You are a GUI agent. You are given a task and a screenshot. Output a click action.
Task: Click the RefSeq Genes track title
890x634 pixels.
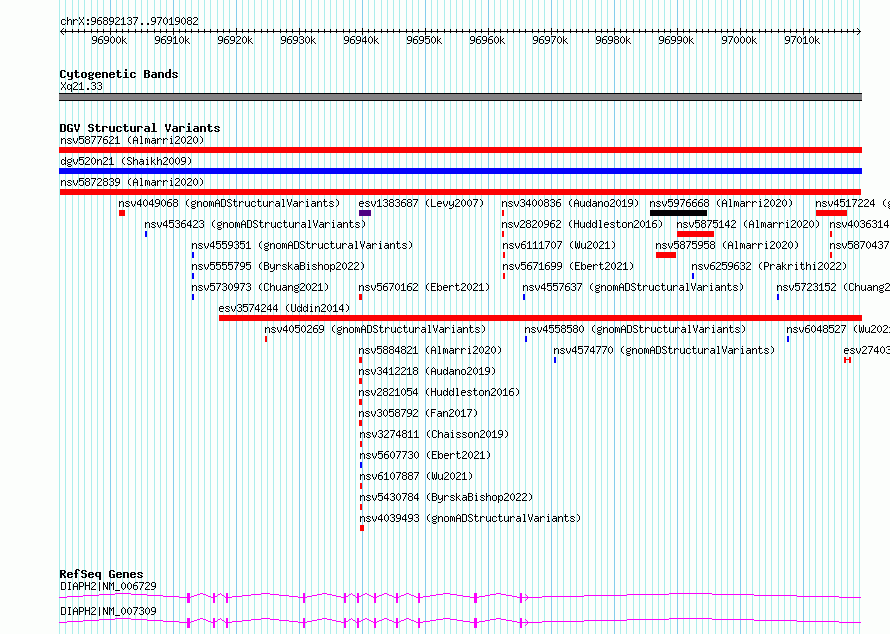[101, 574]
